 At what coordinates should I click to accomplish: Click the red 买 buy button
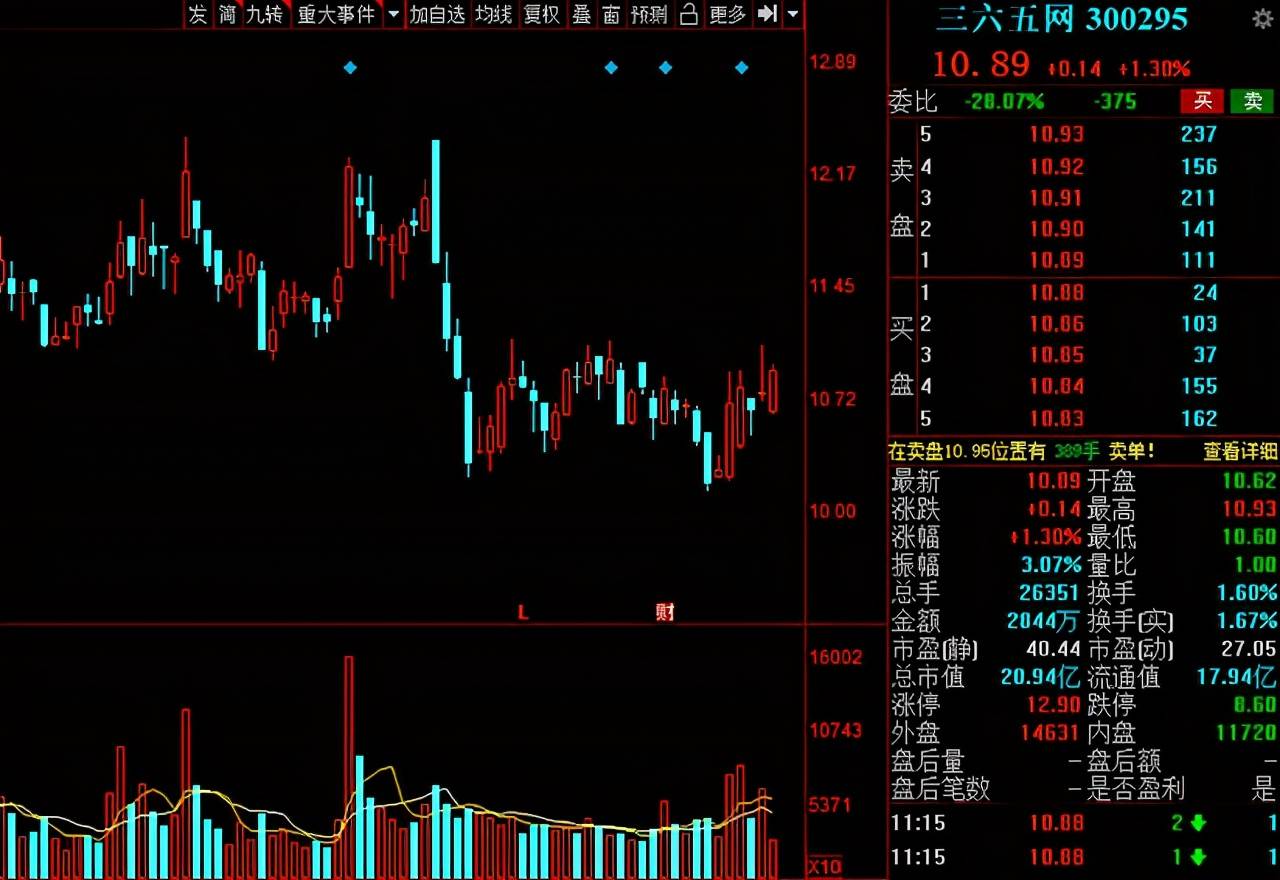tap(1202, 101)
